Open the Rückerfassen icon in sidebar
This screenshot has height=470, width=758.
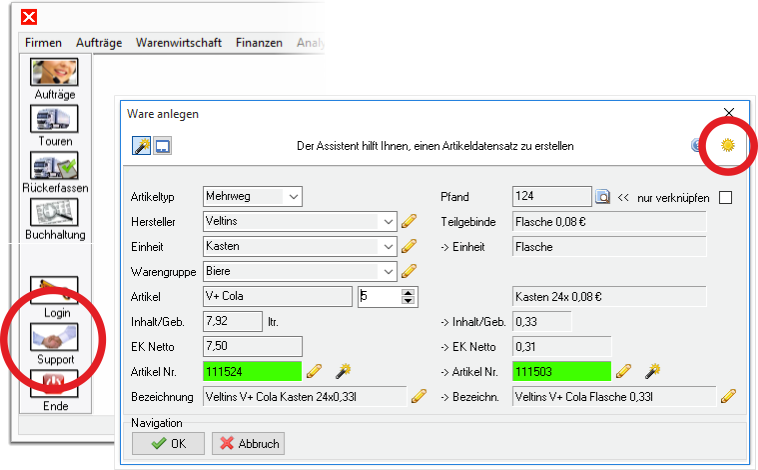[54, 165]
